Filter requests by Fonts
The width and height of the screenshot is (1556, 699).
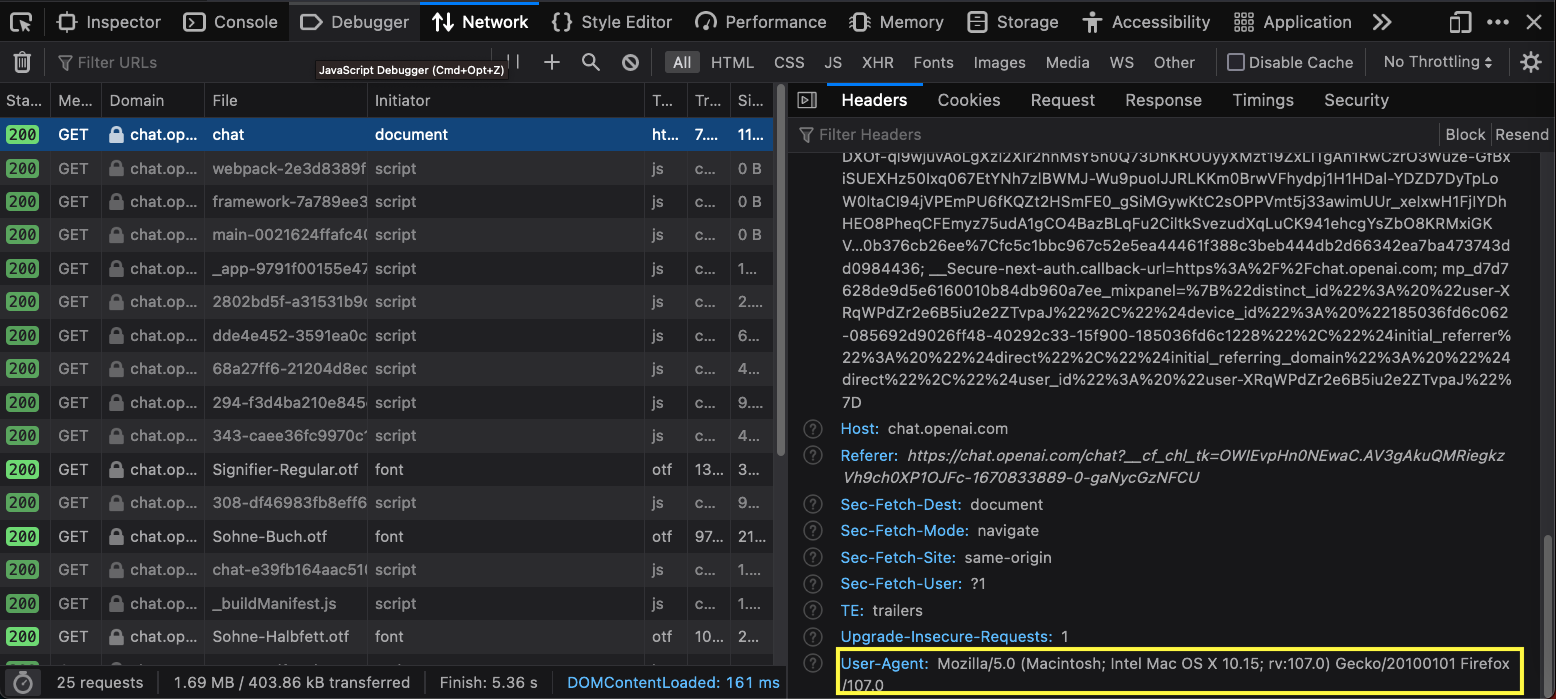[933, 62]
